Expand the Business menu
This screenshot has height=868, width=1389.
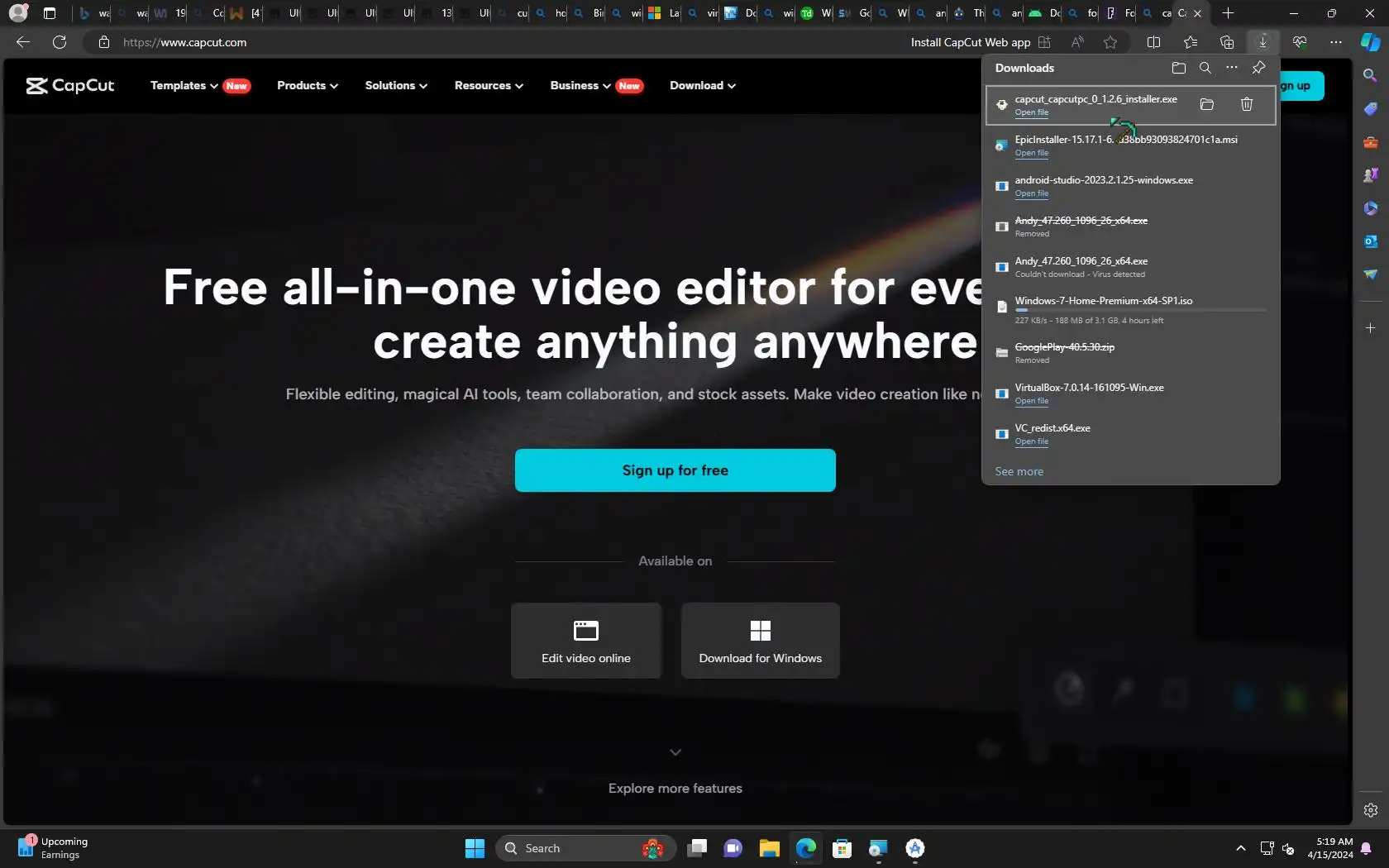tap(580, 86)
